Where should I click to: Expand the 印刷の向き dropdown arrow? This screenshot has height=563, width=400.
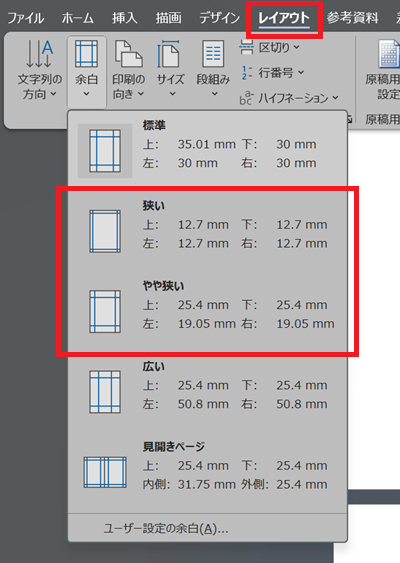pos(141,94)
